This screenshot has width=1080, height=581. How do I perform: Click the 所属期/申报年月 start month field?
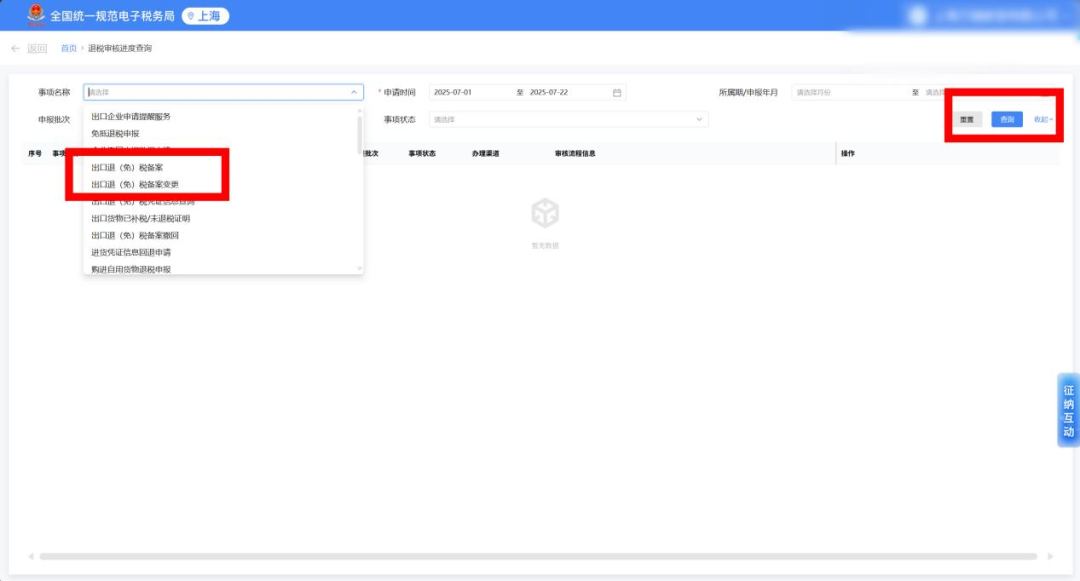click(x=850, y=92)
